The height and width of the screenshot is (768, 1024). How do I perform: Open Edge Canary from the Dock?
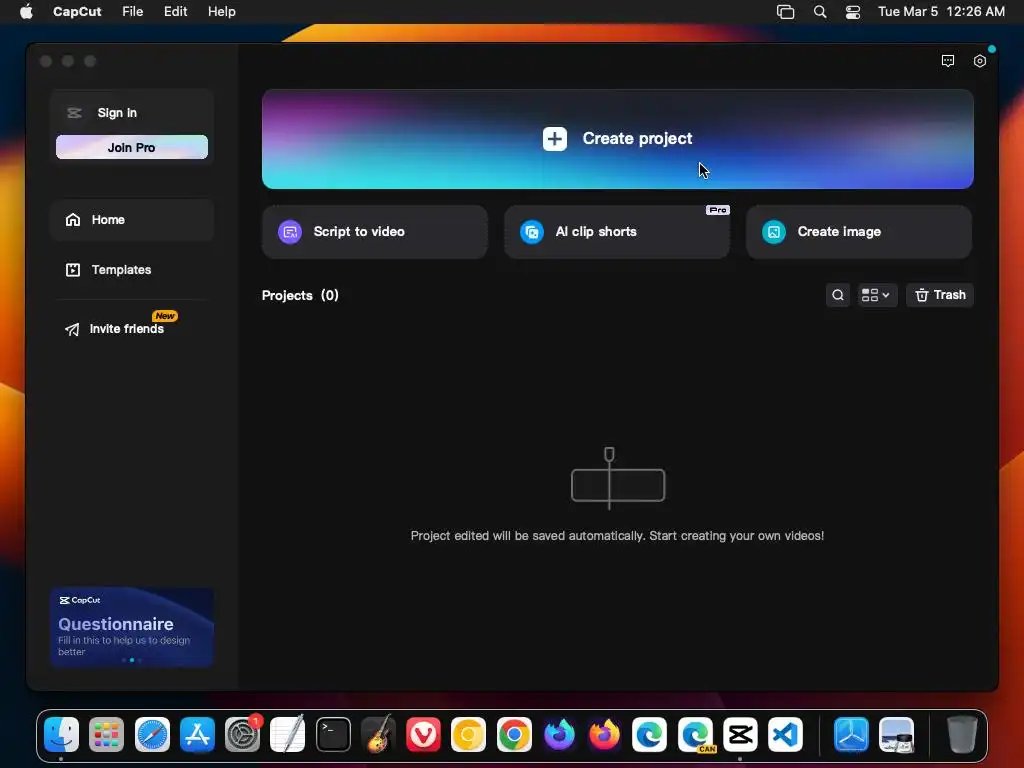click(695, 735)
